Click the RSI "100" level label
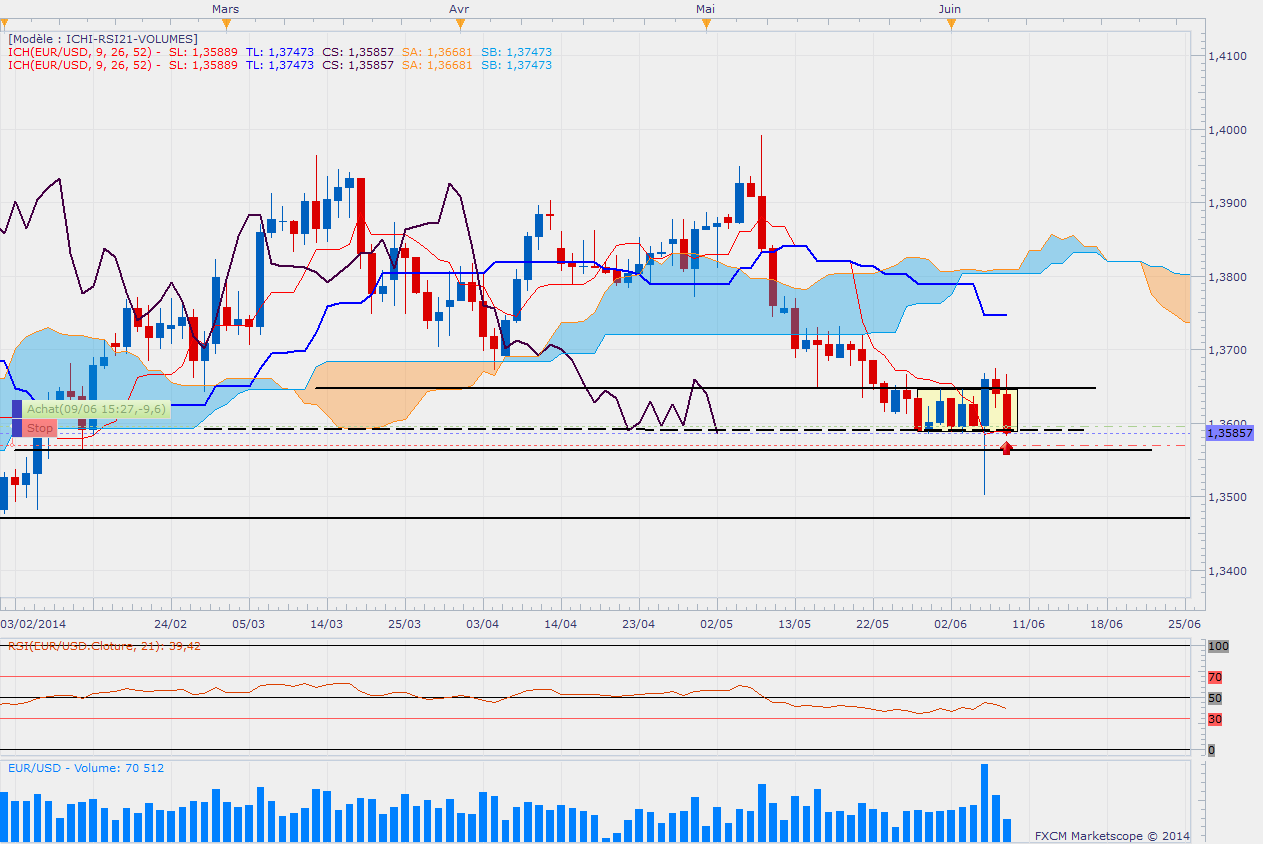The width and height of the screenshot is (1263, 844). [1218, 647]
